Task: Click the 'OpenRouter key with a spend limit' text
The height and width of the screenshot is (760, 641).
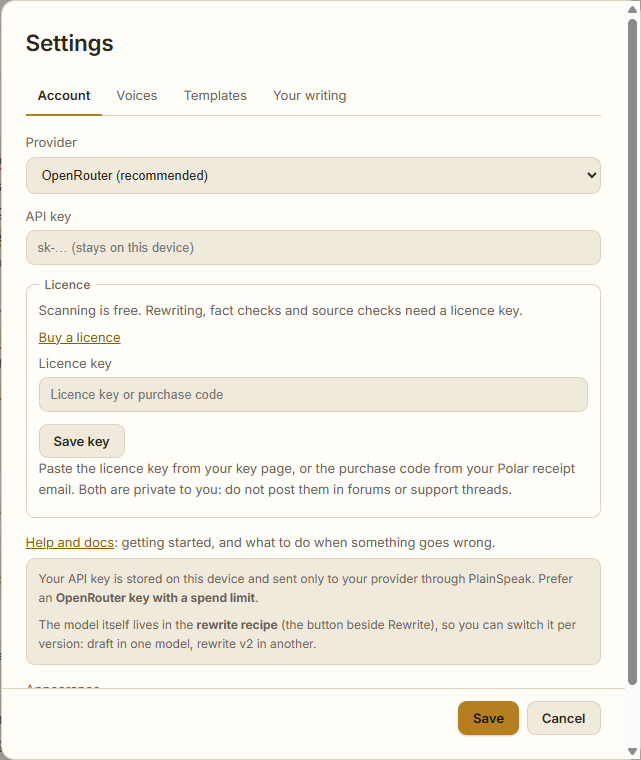Action: (155, 598)
